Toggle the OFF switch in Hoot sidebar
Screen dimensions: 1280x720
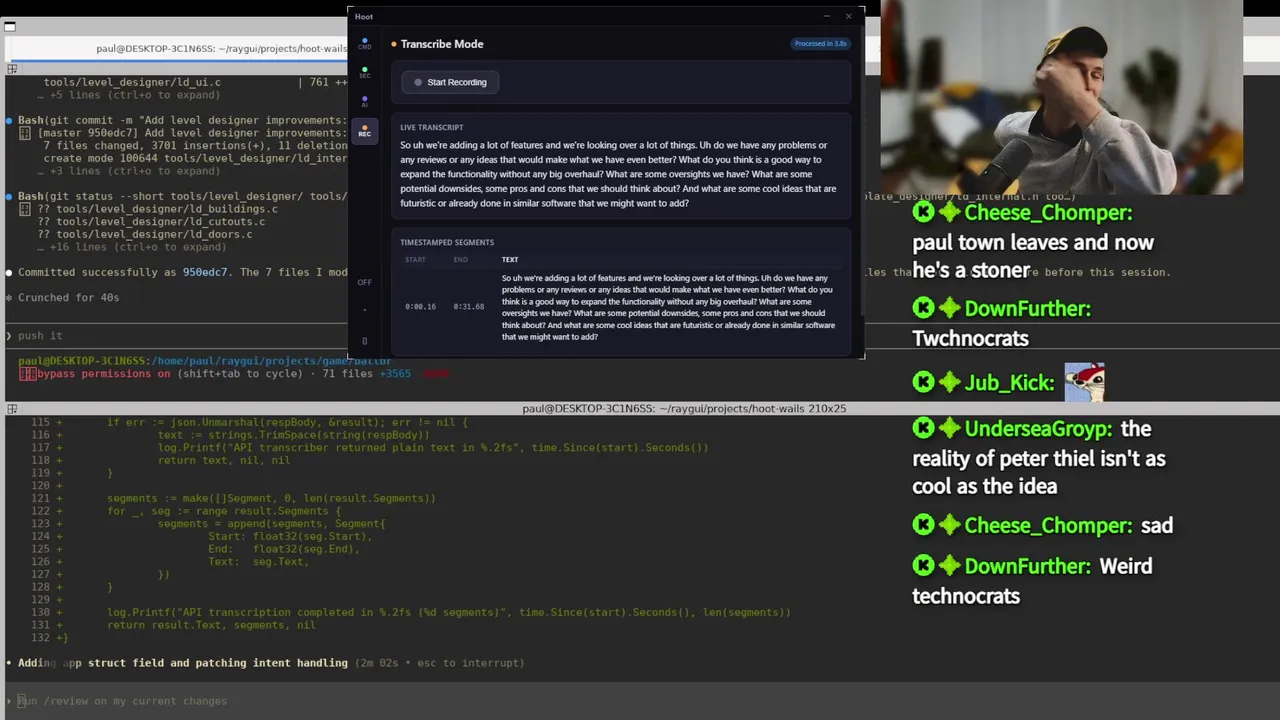click(365, 282)
